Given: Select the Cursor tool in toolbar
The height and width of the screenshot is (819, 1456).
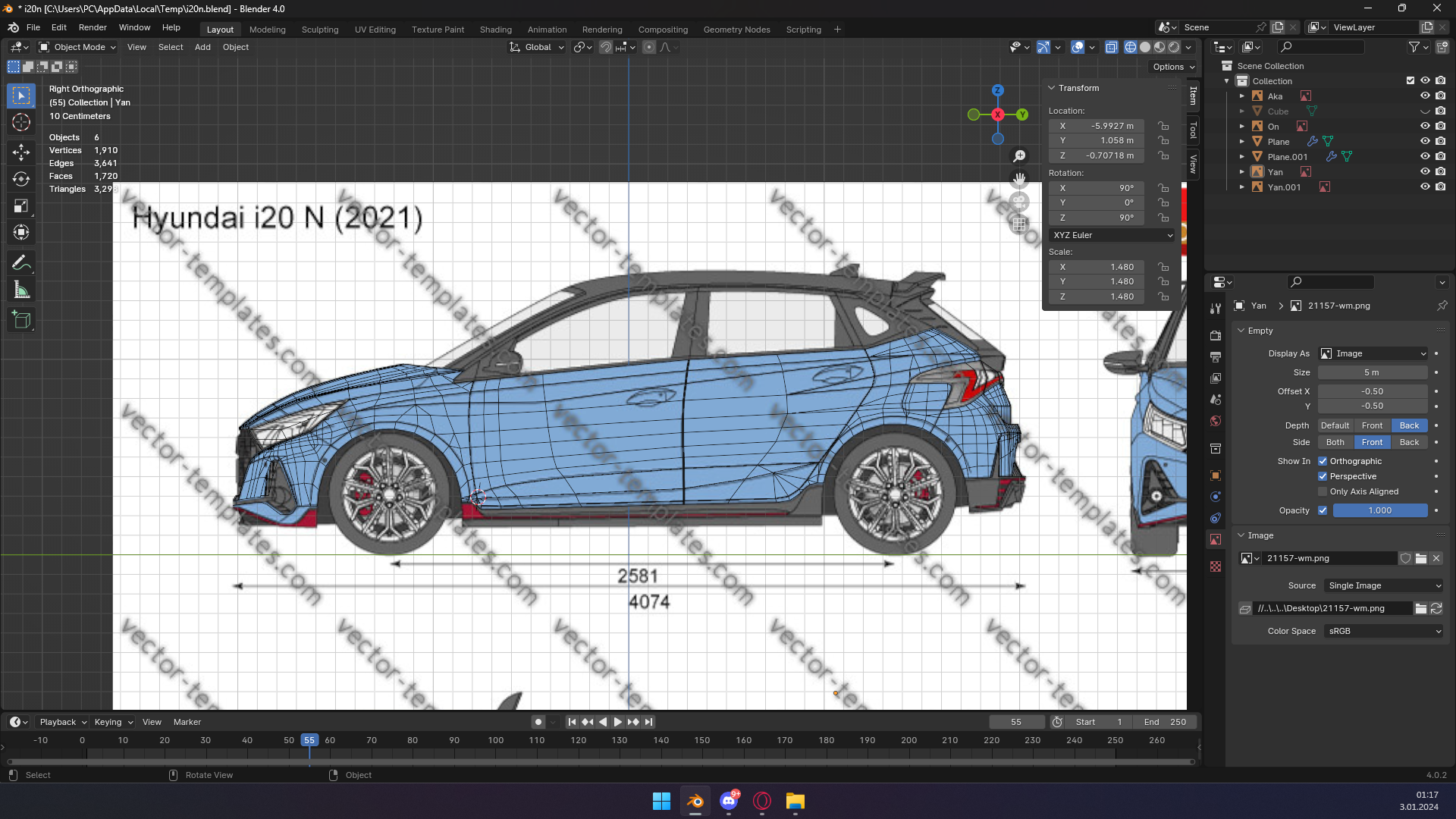Looking at the screenshot, I should [21, 123].
